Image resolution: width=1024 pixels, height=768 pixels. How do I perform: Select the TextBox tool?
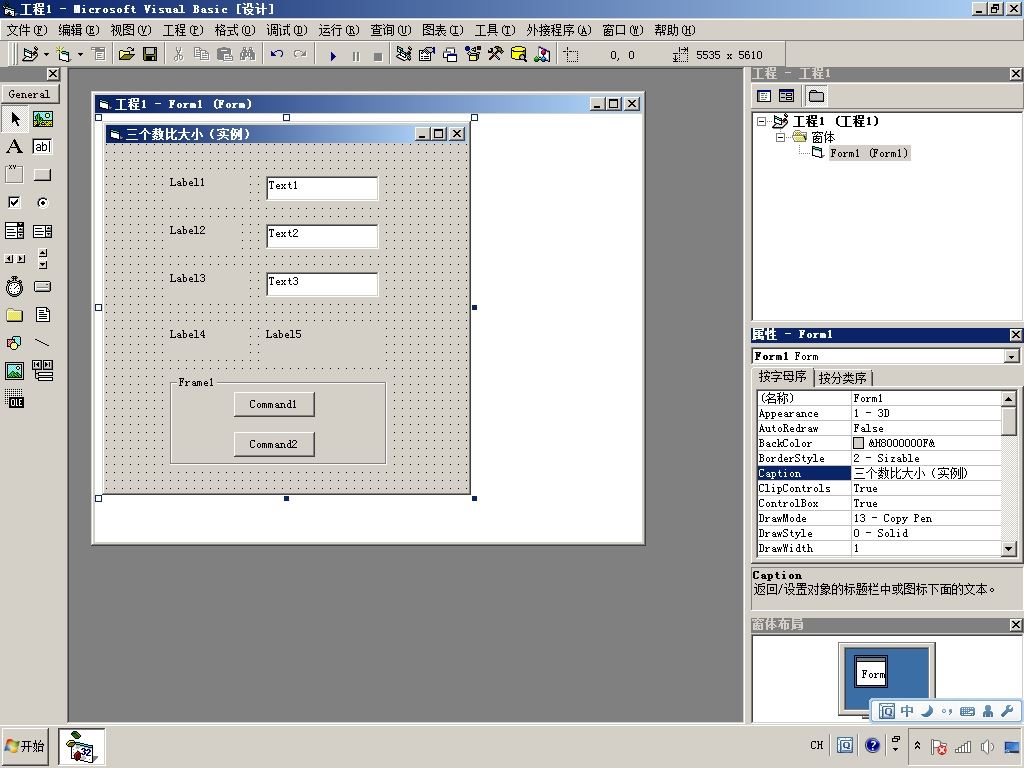point(42,147)
